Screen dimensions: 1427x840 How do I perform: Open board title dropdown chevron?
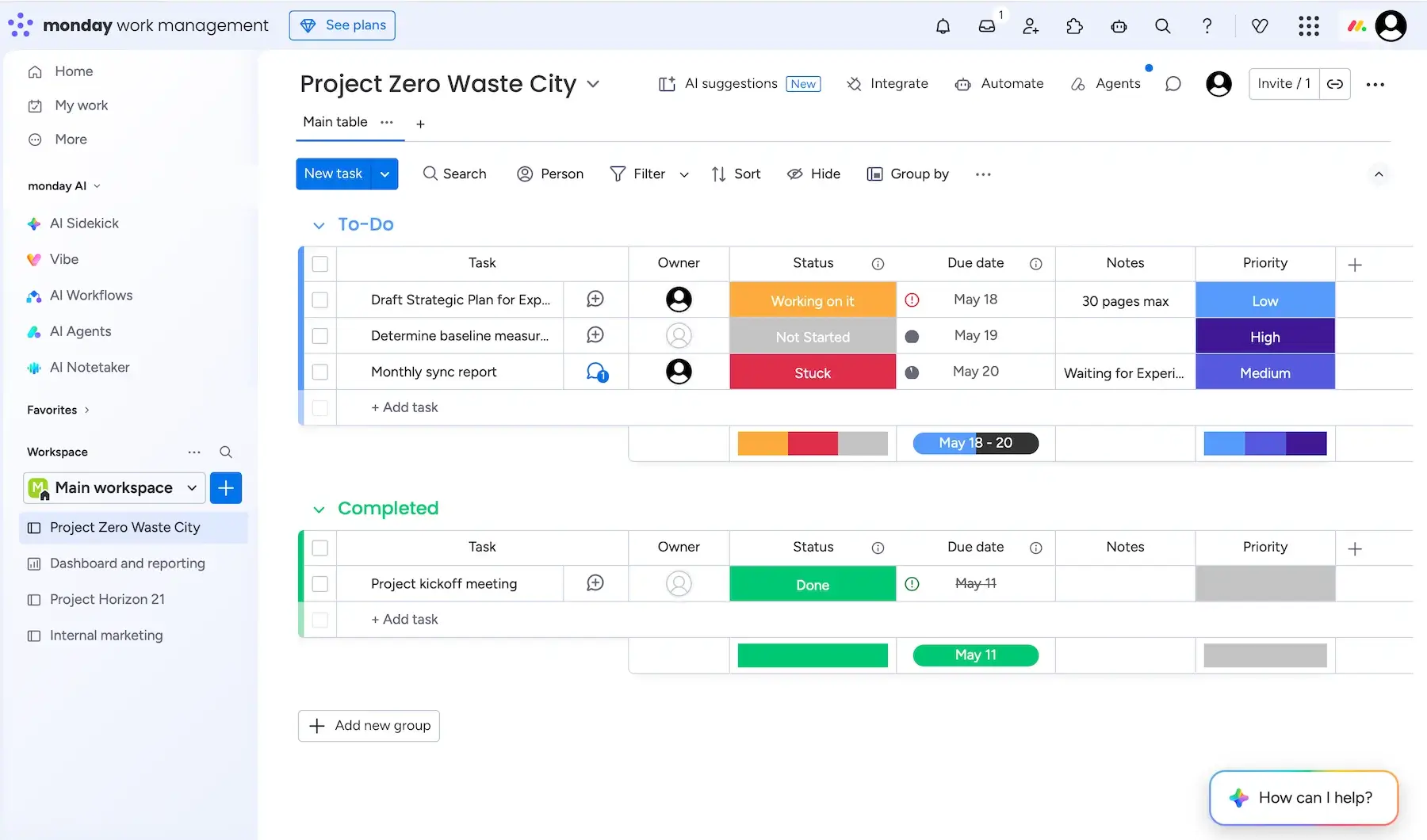tap(593, 84)
